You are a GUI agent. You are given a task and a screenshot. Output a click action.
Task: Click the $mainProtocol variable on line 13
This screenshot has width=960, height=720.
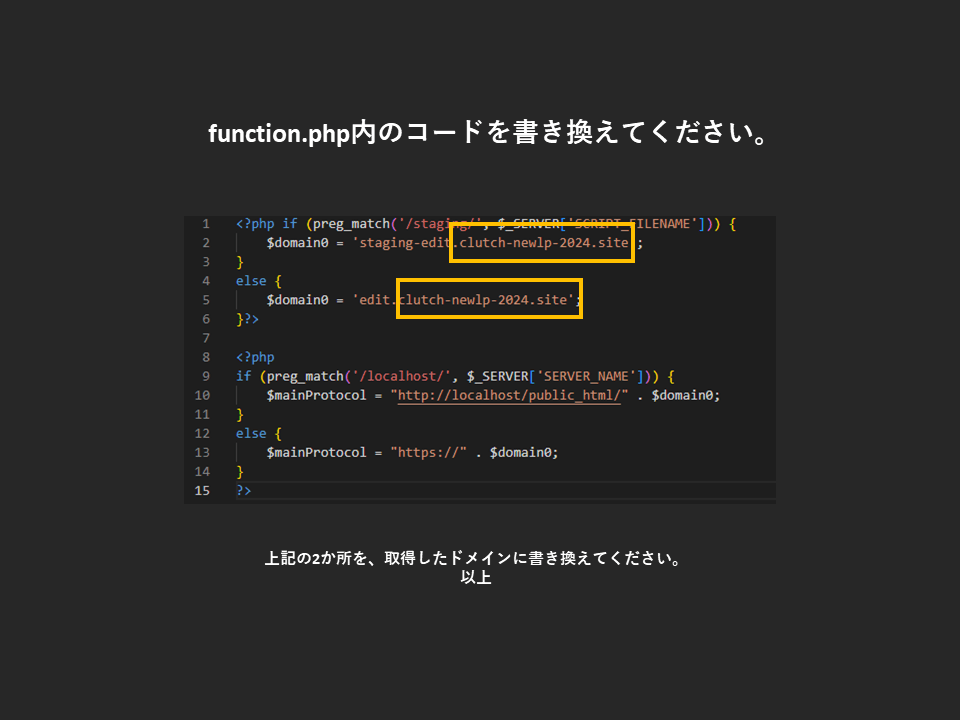(x=316, y=452)
